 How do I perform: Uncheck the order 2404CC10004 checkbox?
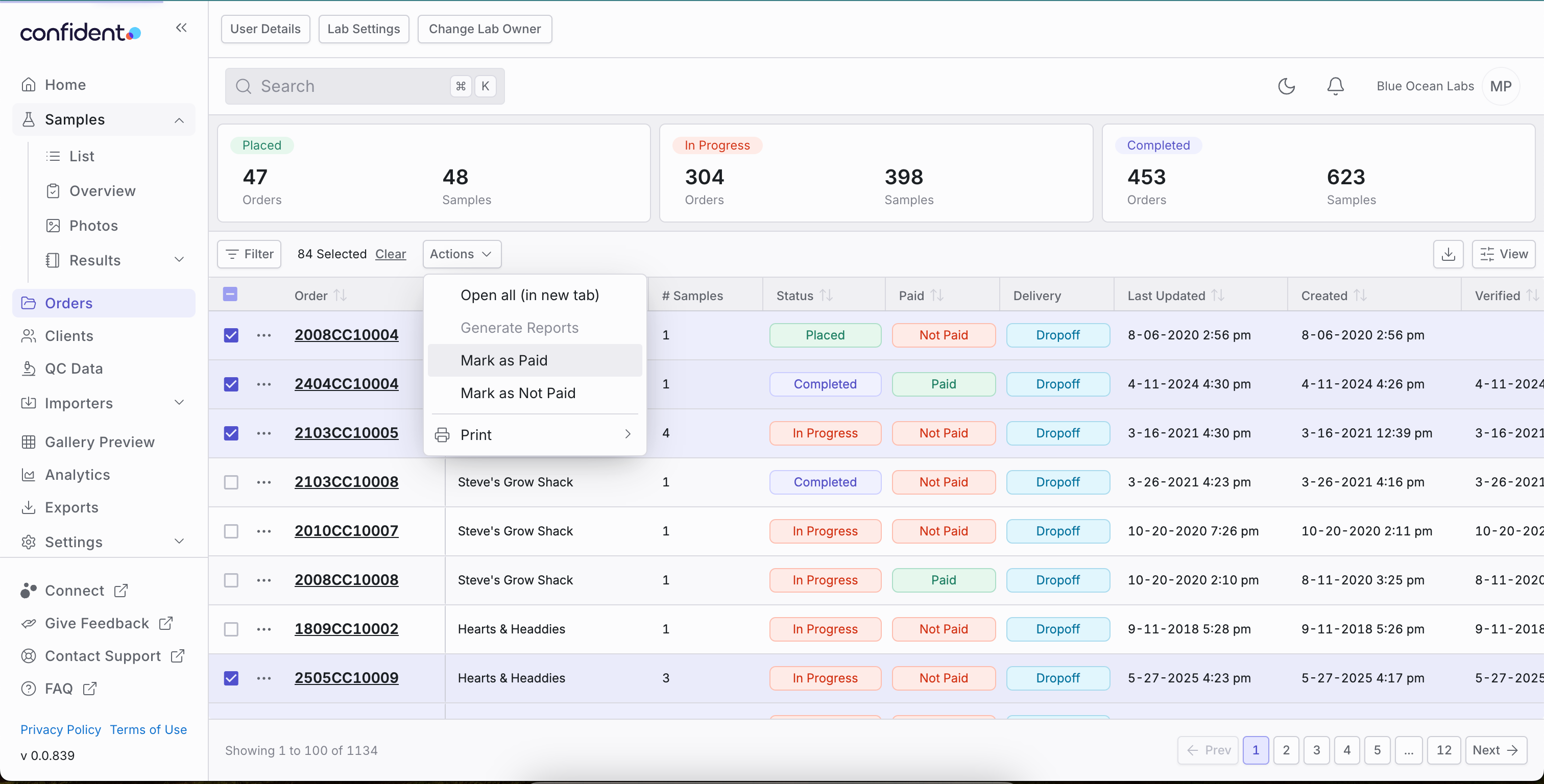coord(231,384)
